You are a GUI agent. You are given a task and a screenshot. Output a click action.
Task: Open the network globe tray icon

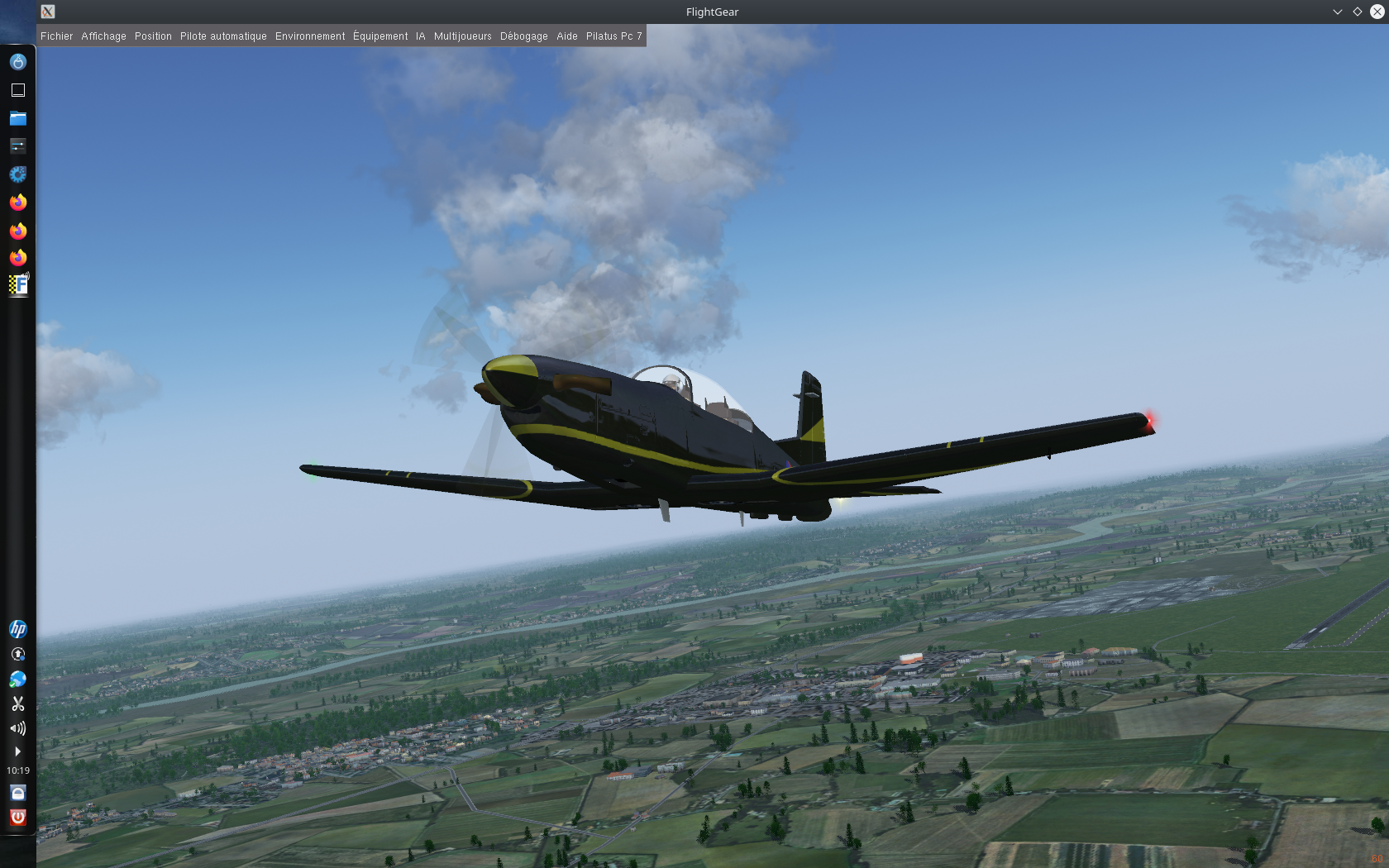point(17,679)
